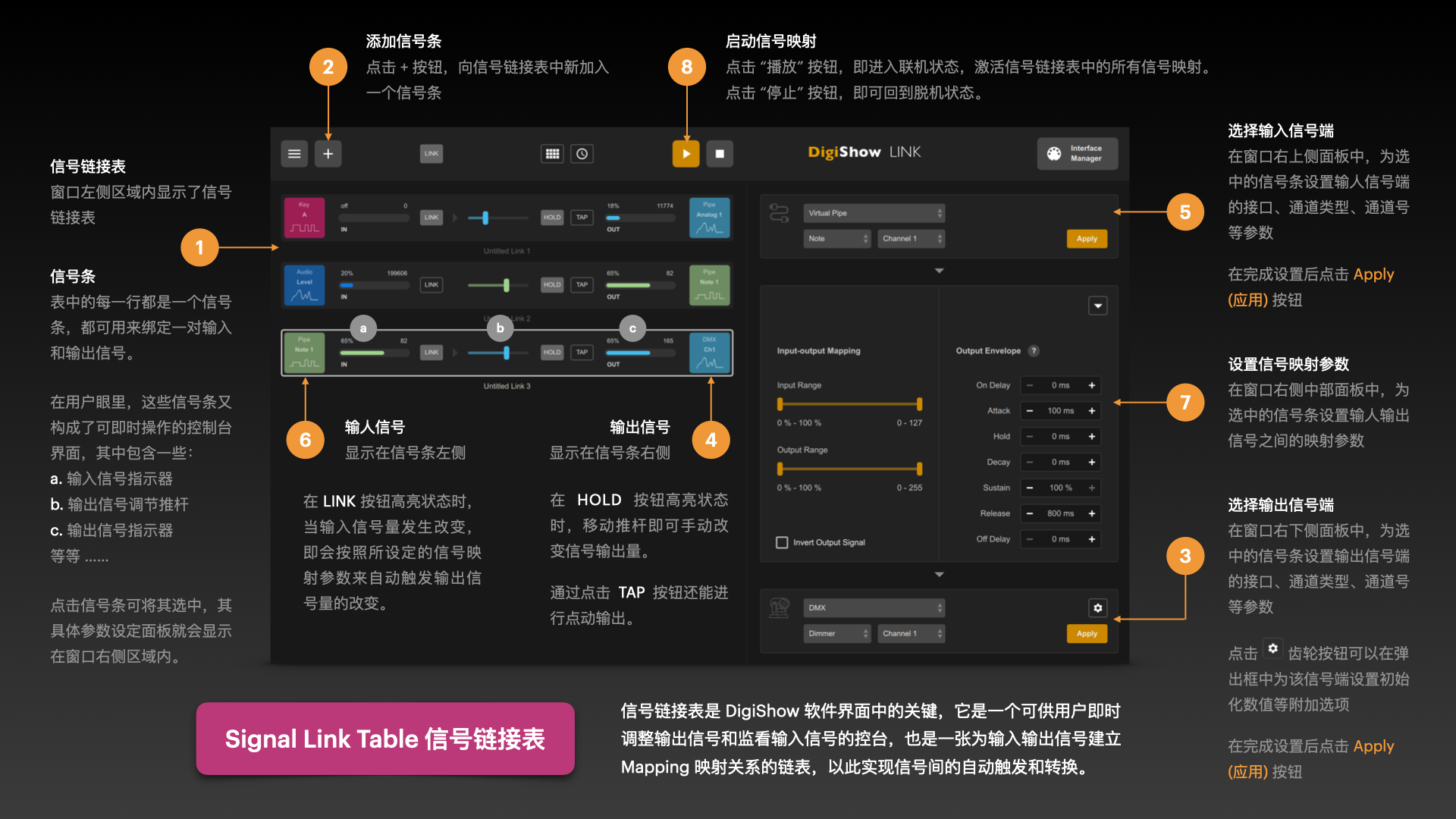Select the Audio Level input signal block
The height and width of the screenshot is (819, 1456).
click(304, 285)
